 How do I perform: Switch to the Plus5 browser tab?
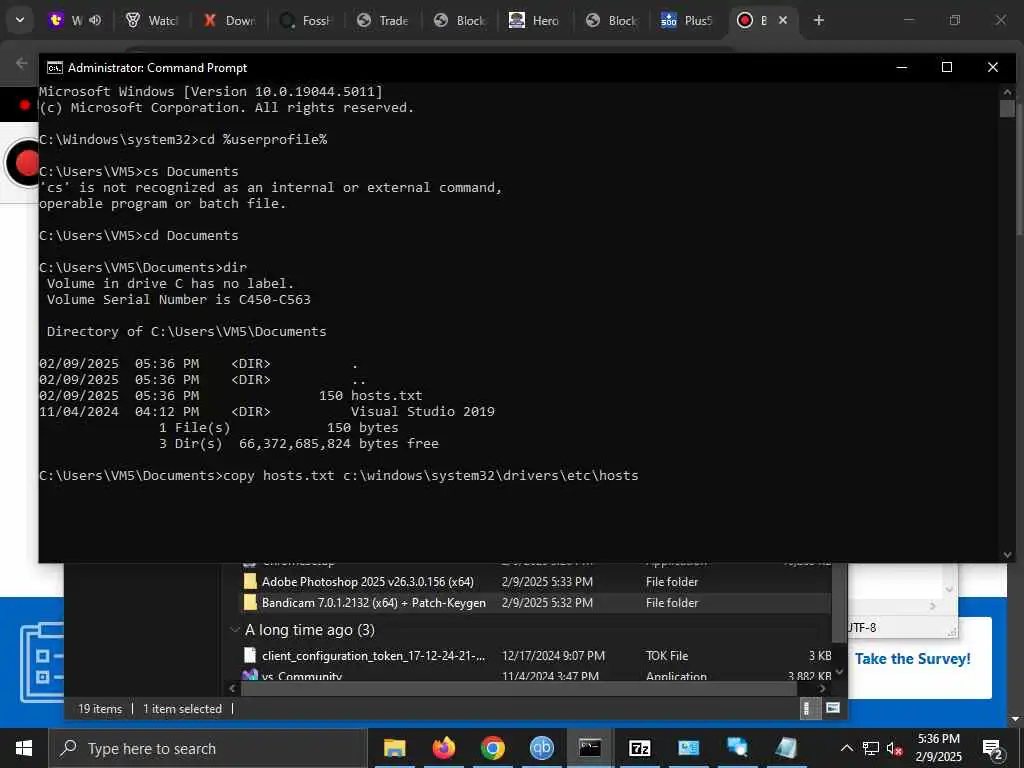(x=687, y=20)
